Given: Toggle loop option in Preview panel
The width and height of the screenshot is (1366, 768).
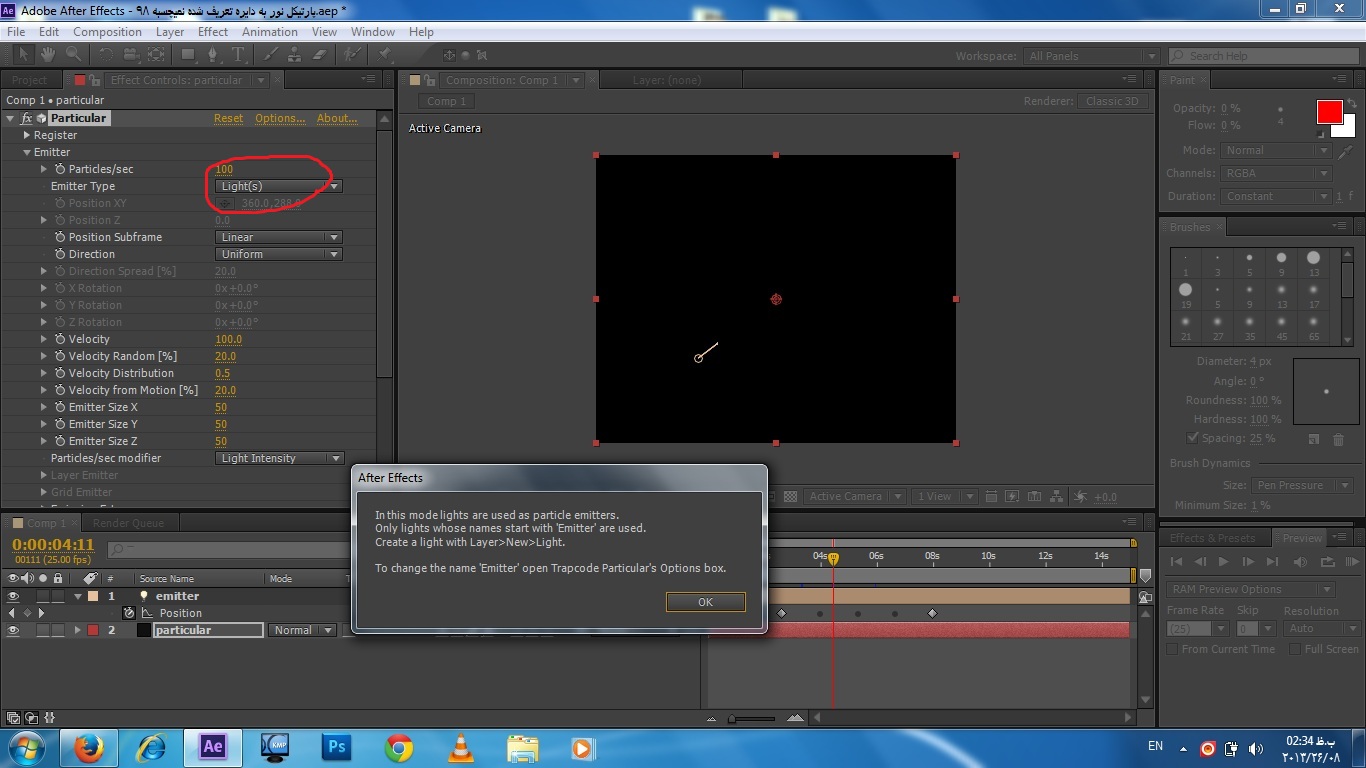Looking at the screenshot, I should pyautogui.click(x=1328, y=562).
